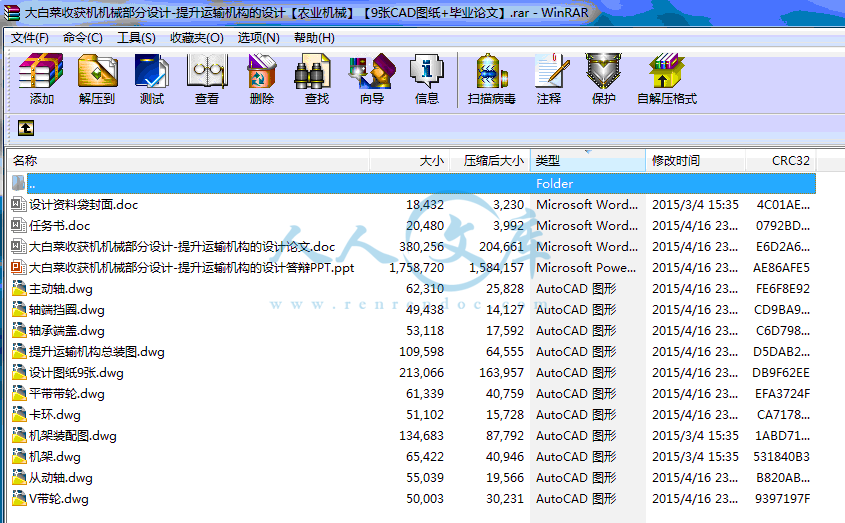This screenshot has width=845, height=523.
Task: Open the 工具(S) menu
Action: click(x=136, y=38)
